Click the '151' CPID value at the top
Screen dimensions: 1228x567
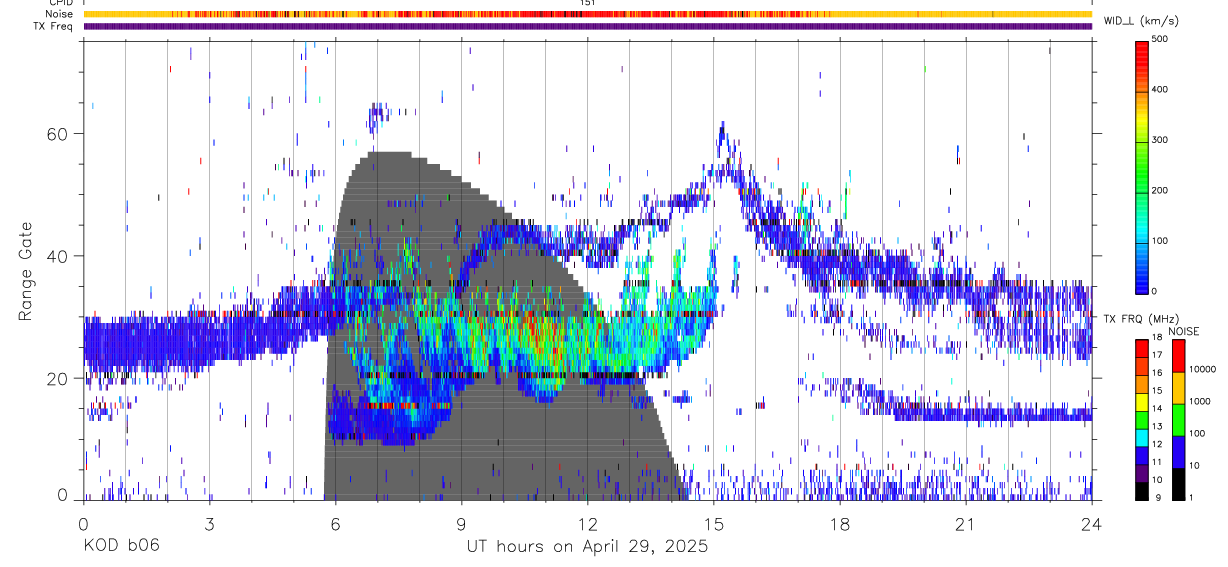(x=587, y=3)
